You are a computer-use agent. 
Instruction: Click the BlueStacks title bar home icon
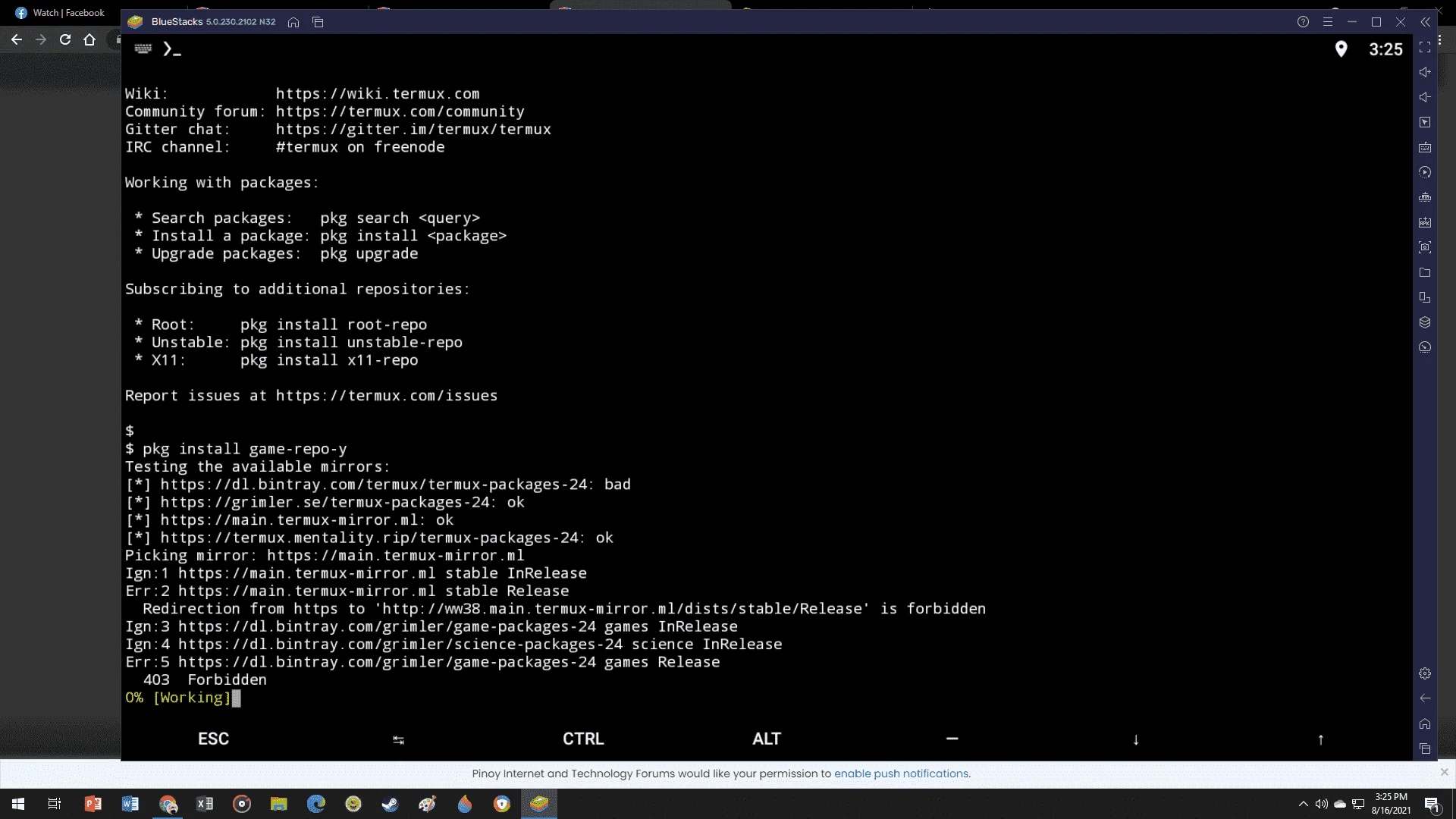pyautogui.click(x=293, y=22)
